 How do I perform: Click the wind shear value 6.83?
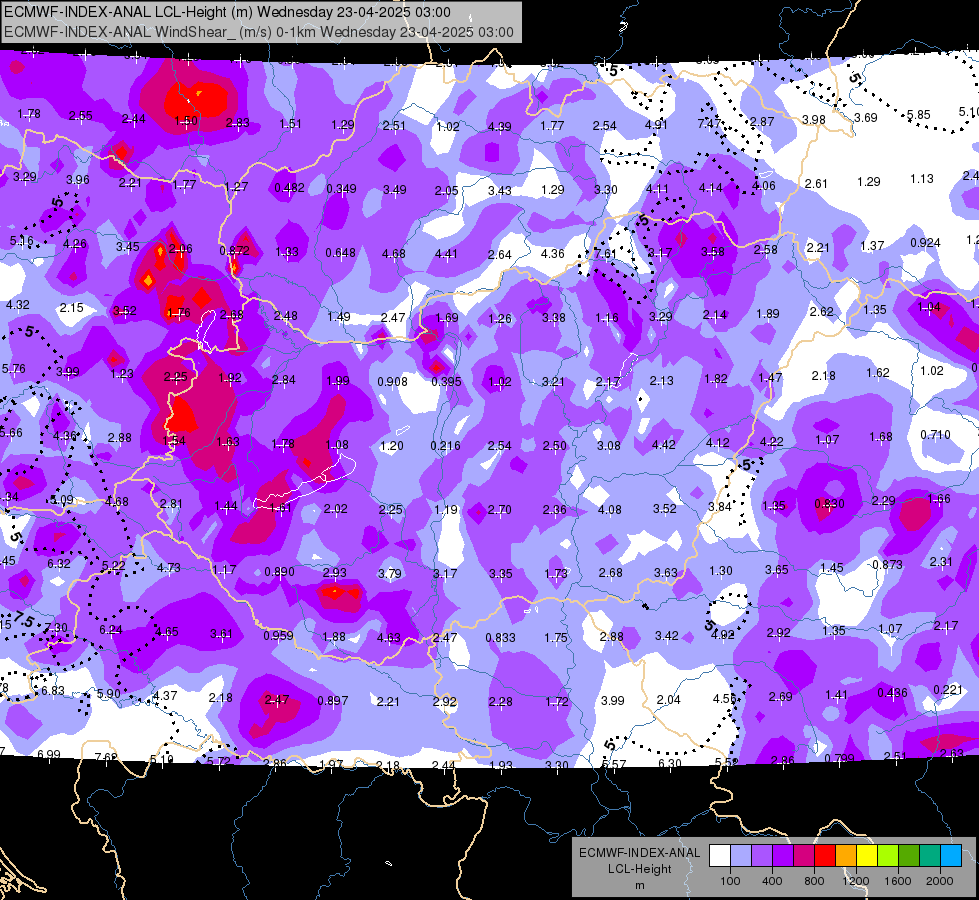pos(52,691)
